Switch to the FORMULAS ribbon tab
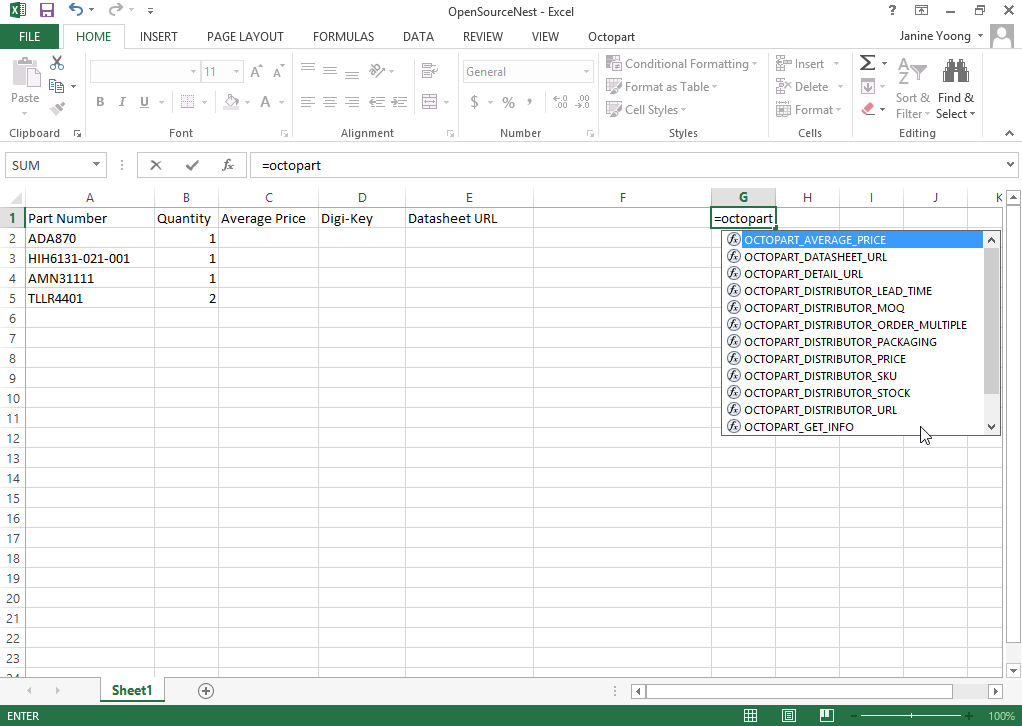The width and height of the screenshot is (1022, 726). pos(343,37)
